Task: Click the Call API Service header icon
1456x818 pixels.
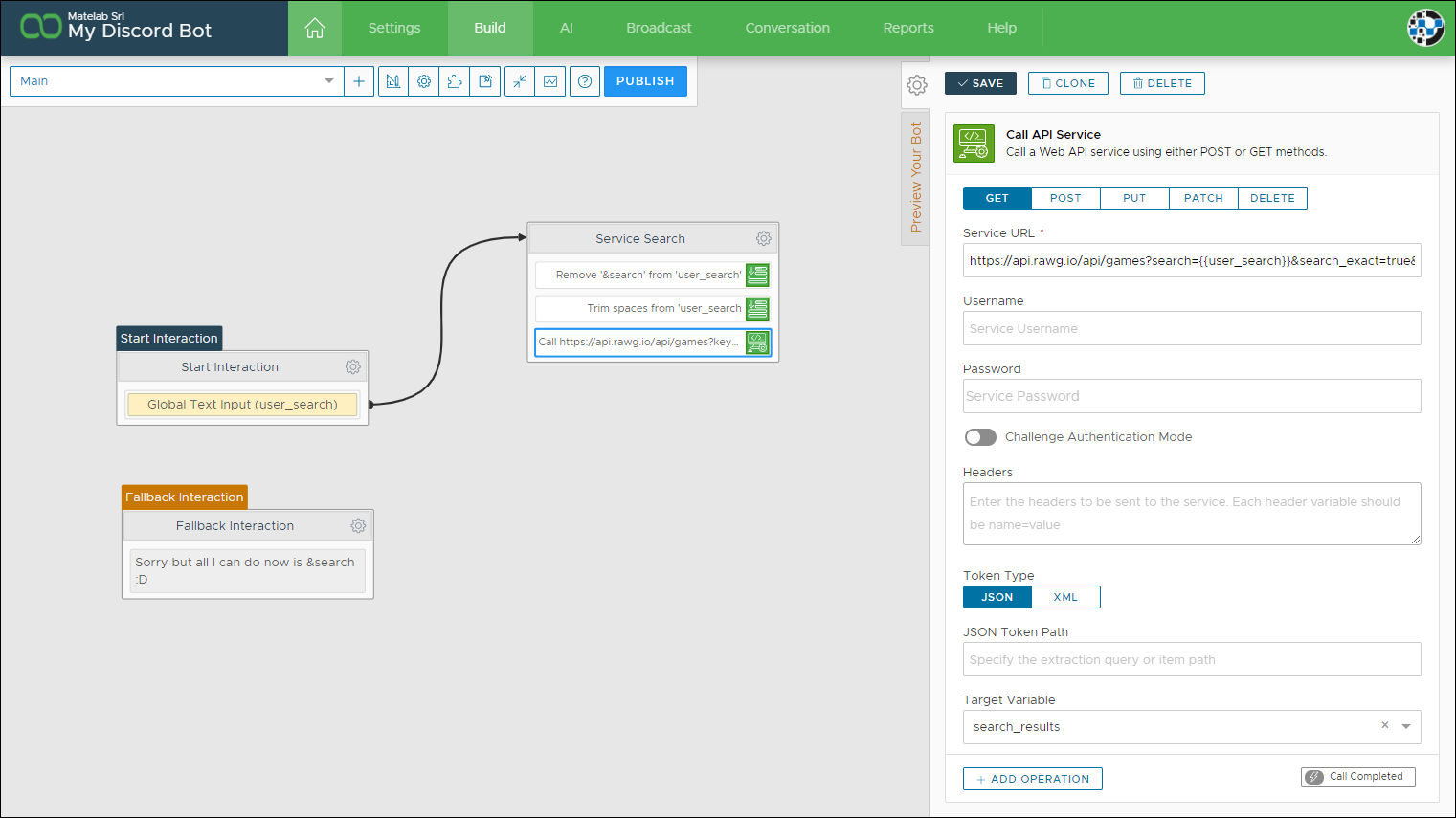Action: click(x=974, y=144)
